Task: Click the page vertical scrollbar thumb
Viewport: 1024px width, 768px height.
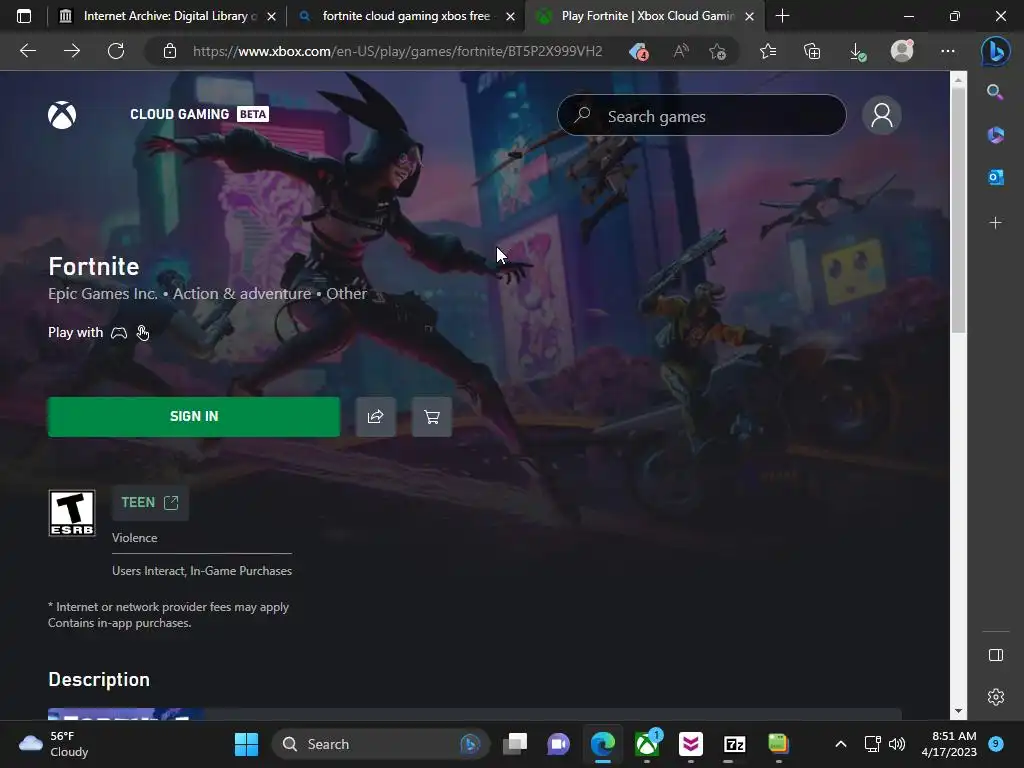Action: 958,209
